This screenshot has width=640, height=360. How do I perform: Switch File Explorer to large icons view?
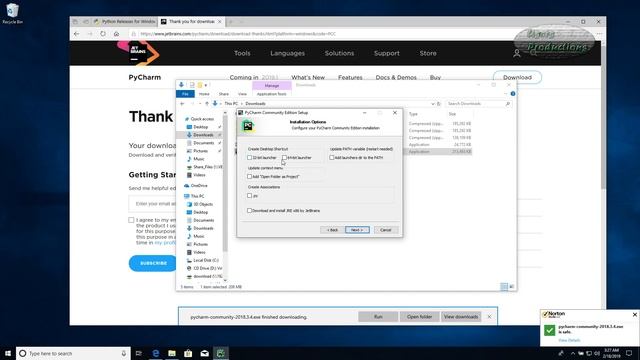pyautogui.click(x=511, y=287)
